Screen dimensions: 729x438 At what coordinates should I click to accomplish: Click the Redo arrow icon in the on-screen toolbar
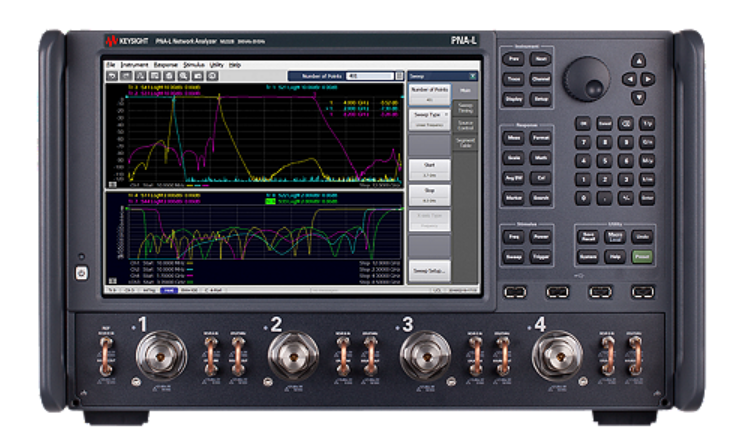[126, 76]
